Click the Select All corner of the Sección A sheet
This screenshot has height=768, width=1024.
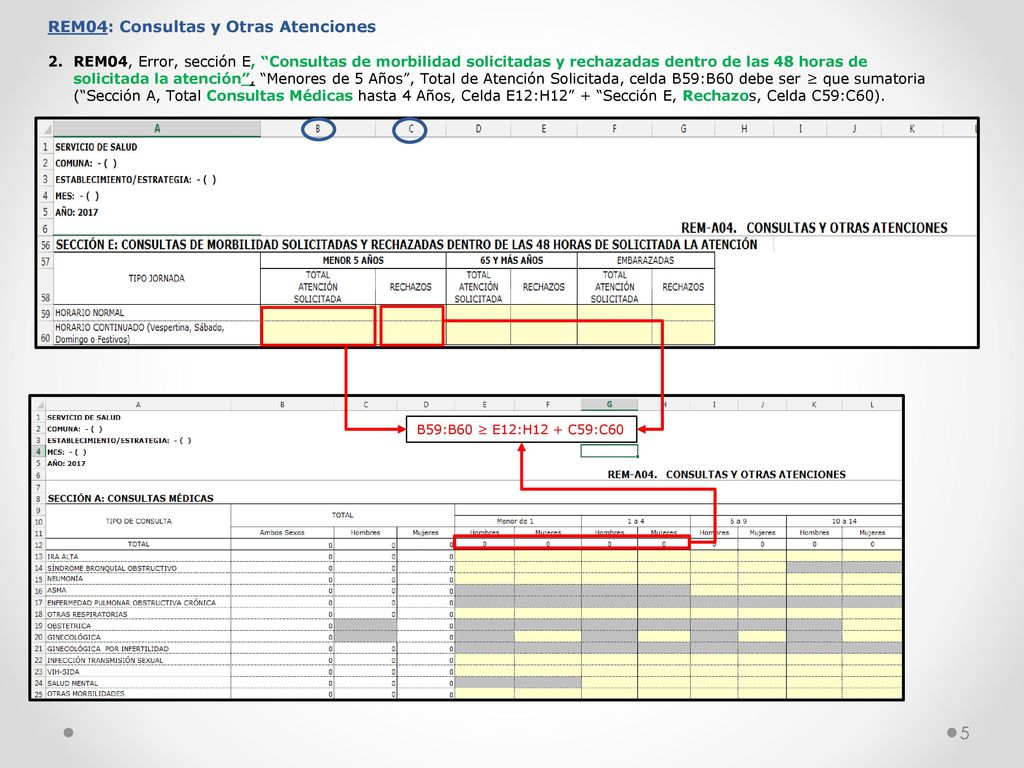[x=39, y=405]
